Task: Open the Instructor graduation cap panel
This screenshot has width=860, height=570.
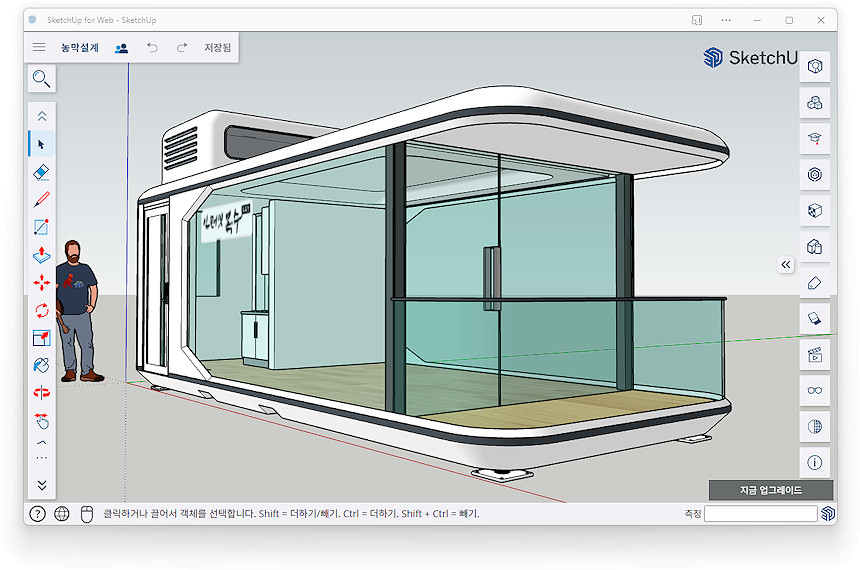Action: point(814,139)
